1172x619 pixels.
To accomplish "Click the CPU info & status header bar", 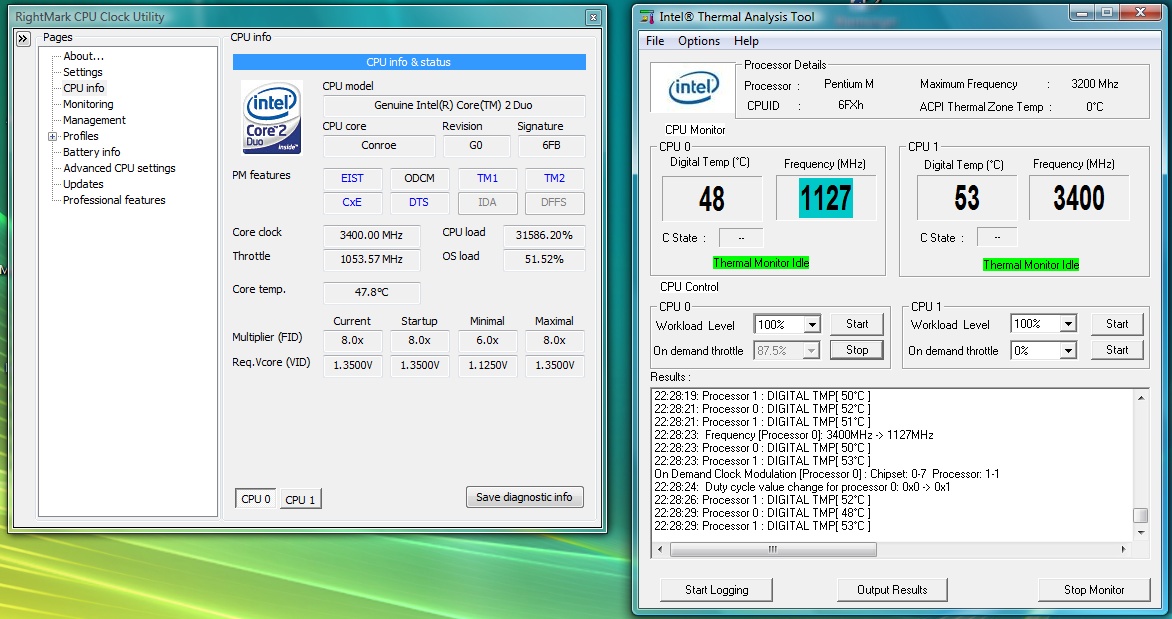I will point(409,62).
